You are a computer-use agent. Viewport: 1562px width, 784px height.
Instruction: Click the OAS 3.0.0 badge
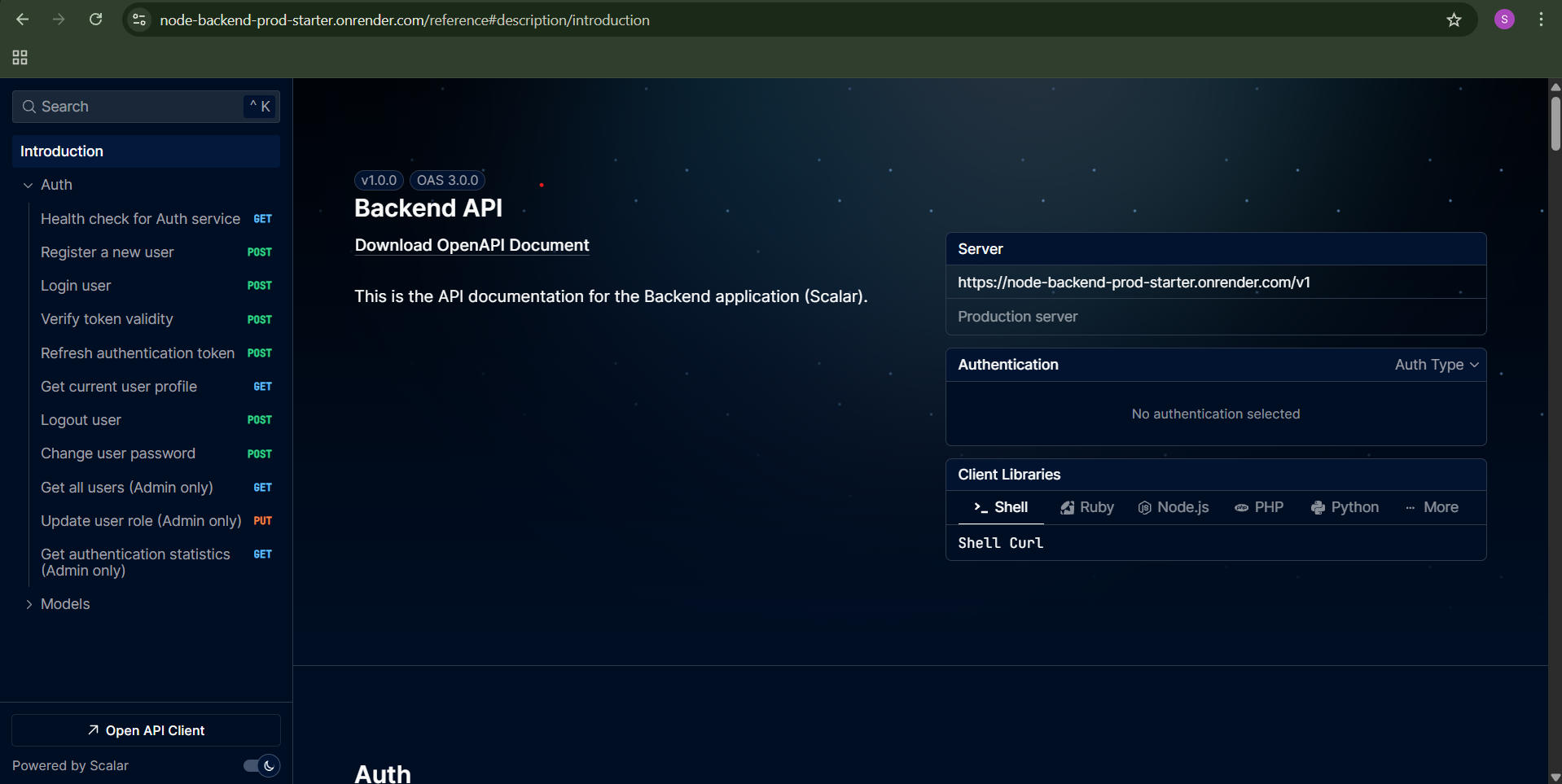click(x=447, y=180)
